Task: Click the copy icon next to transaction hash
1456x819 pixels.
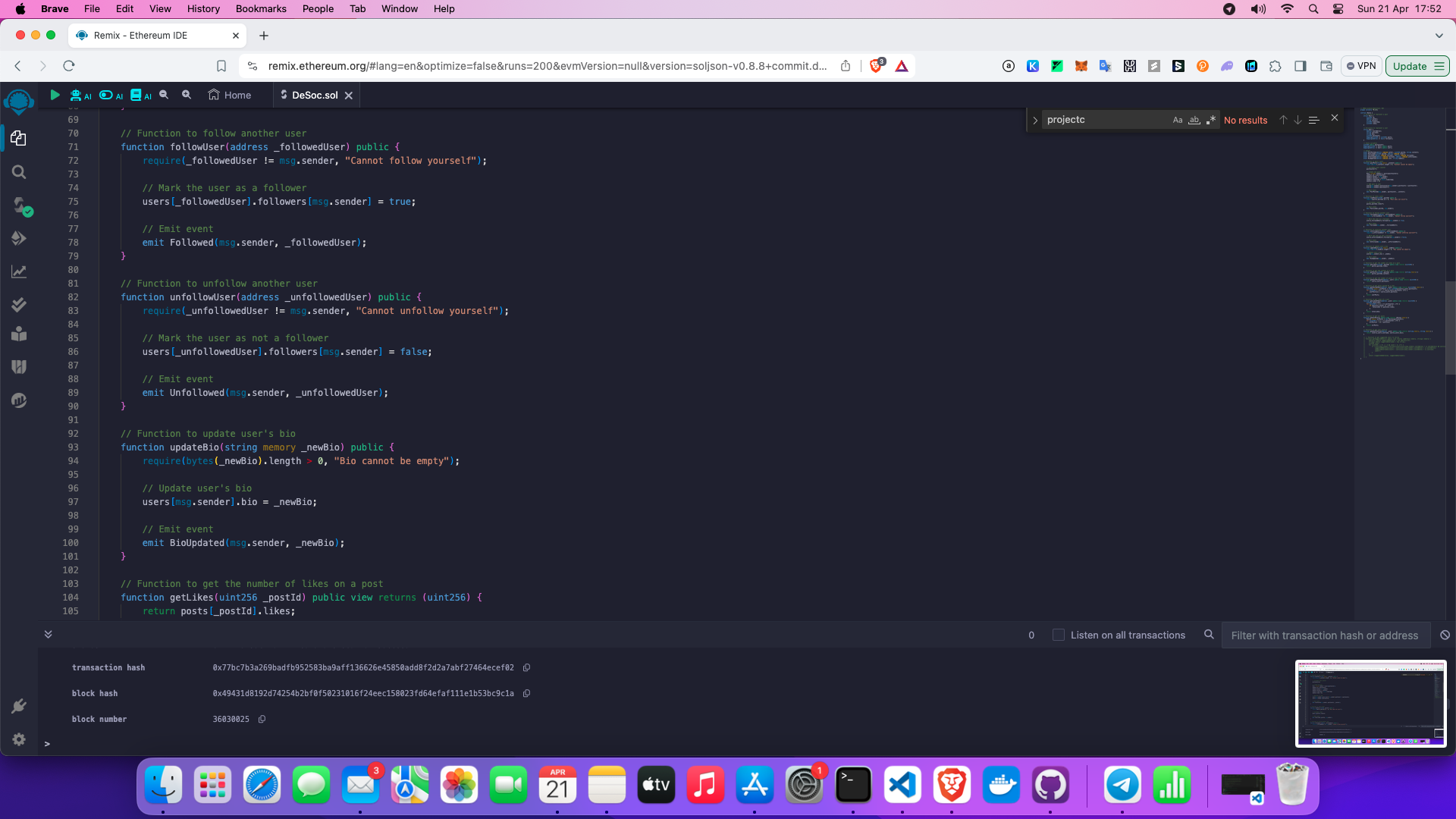Action: click(x=526, y=667)
